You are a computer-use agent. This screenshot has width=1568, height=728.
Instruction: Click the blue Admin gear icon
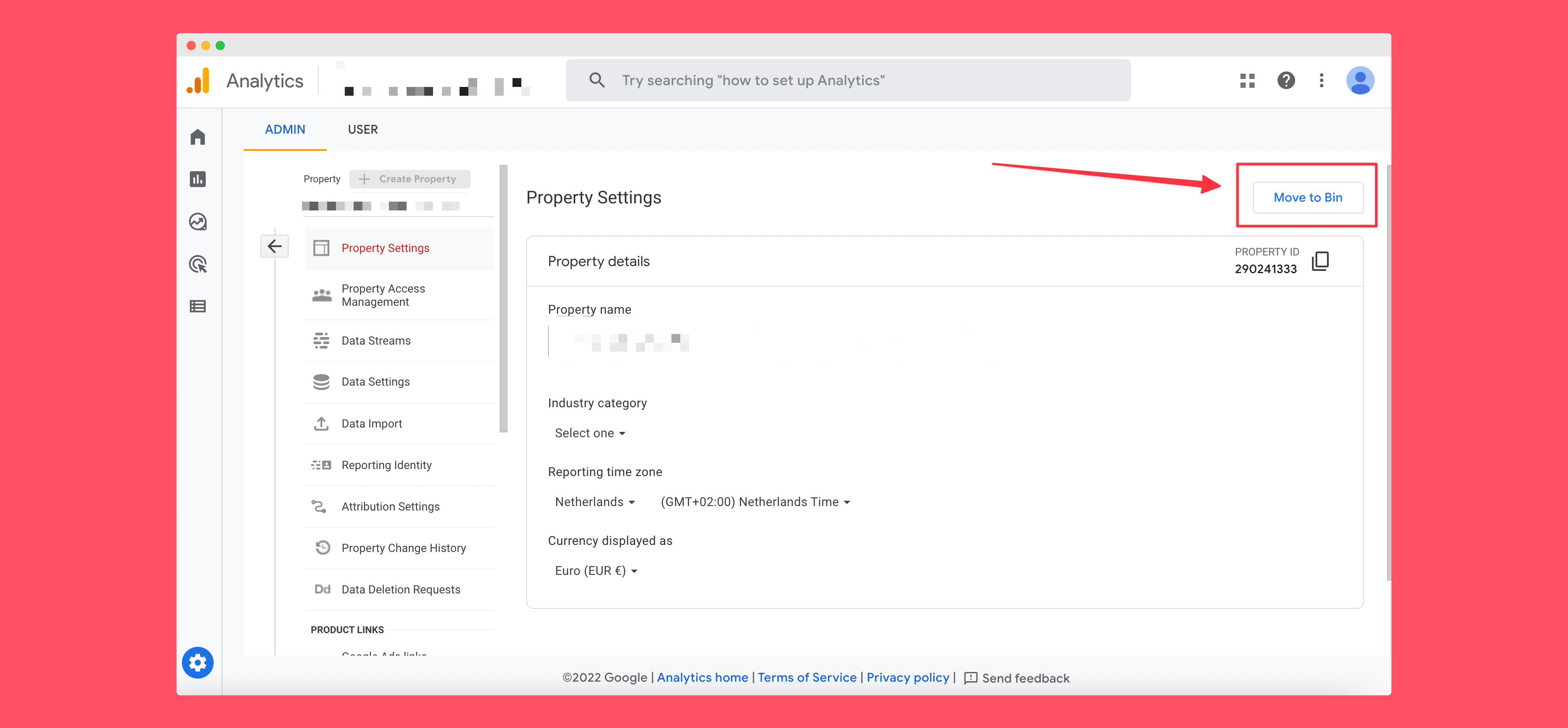click(198, 662)
